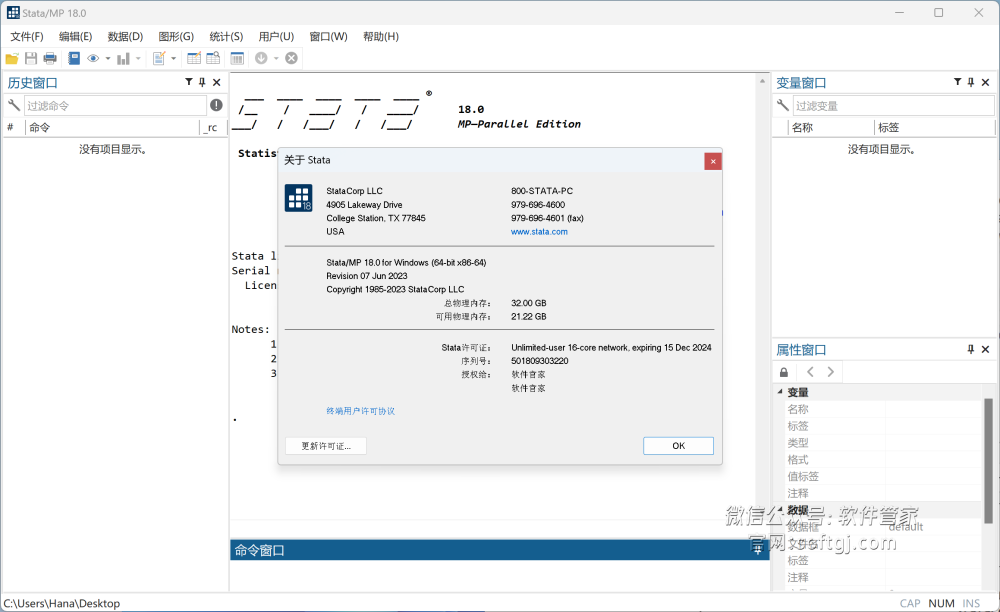
Task: Click the 过滤变量 filter input field
Action: coord(893,105)
